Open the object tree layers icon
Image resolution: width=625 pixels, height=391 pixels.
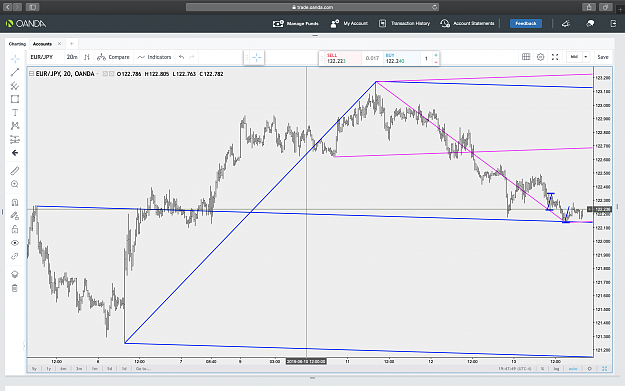pyautogui.click(x=15, y=274)
